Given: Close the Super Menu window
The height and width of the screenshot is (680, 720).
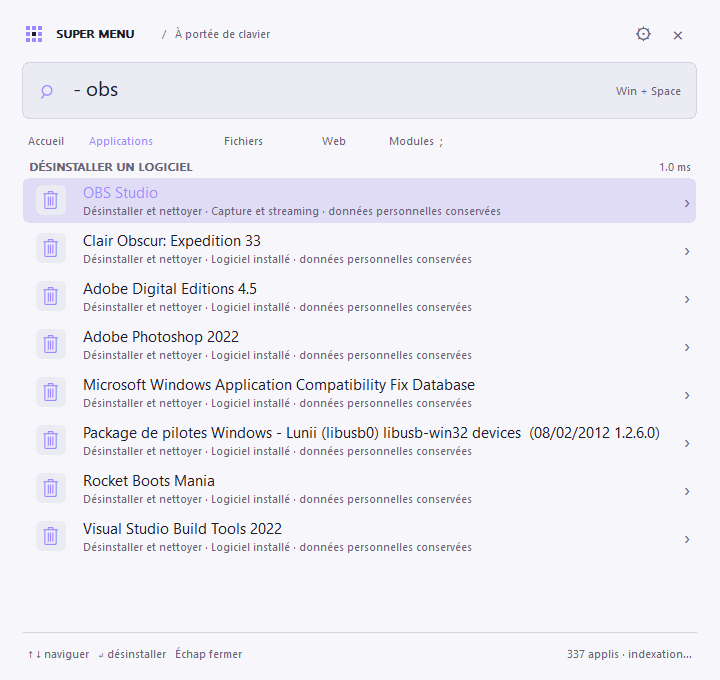Looking at the screenshot, I should pyautogui.click(x=677, y=35).
